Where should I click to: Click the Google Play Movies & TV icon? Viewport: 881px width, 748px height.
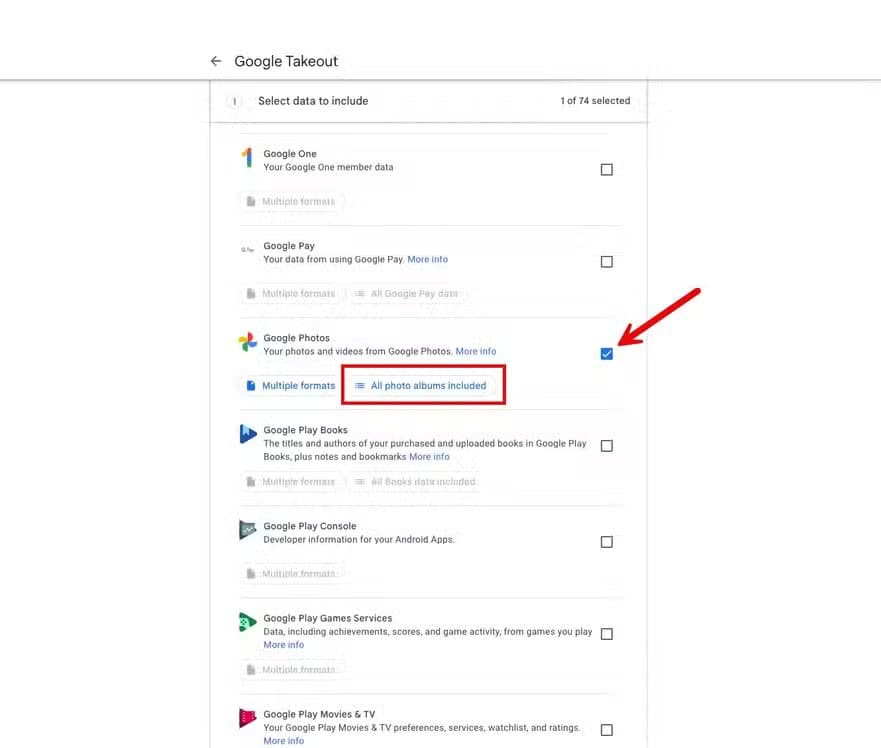(x=247, y=718)
